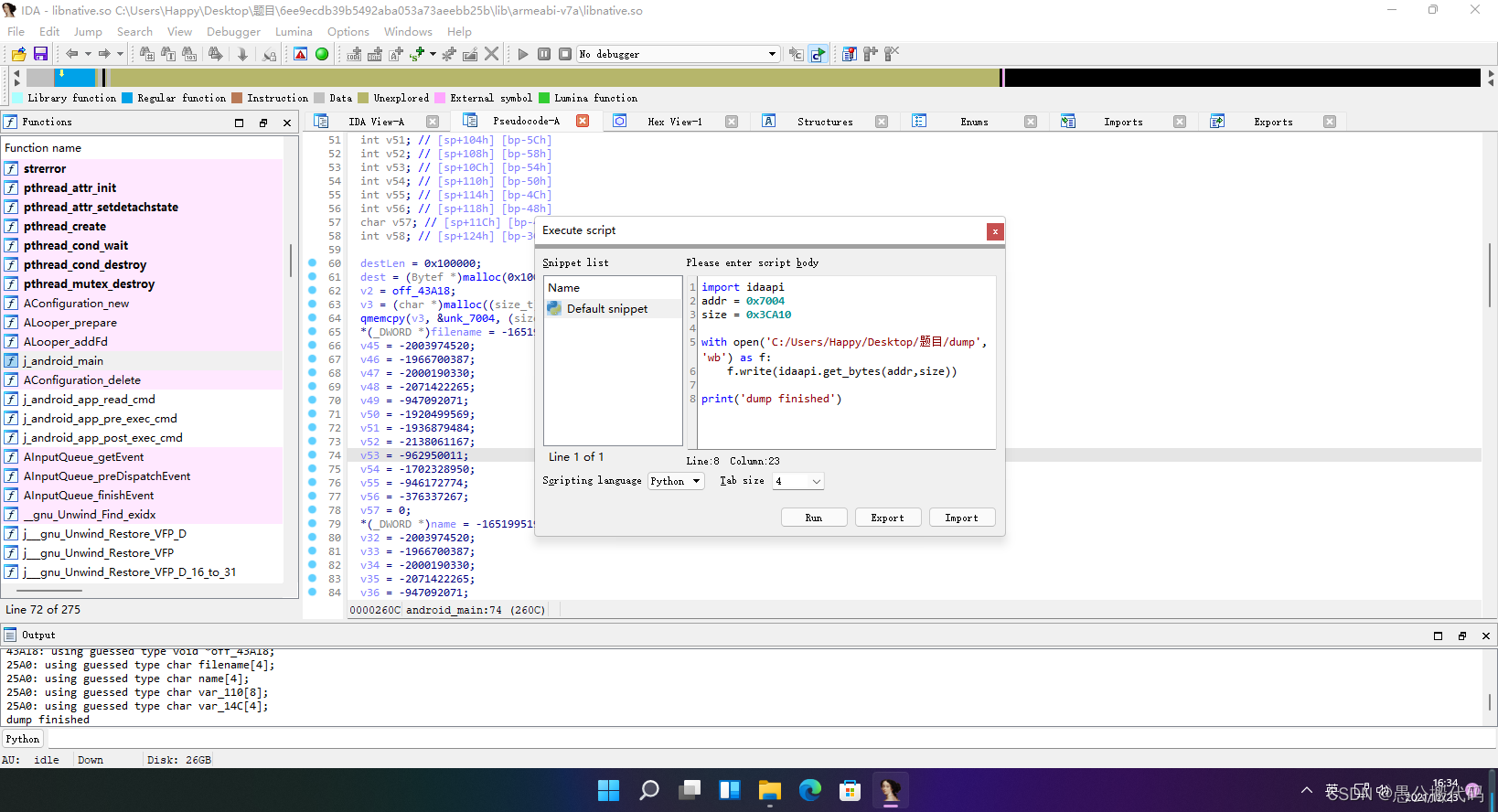
Task: Click the Save database toolbar icon
Action: [40, 54]
